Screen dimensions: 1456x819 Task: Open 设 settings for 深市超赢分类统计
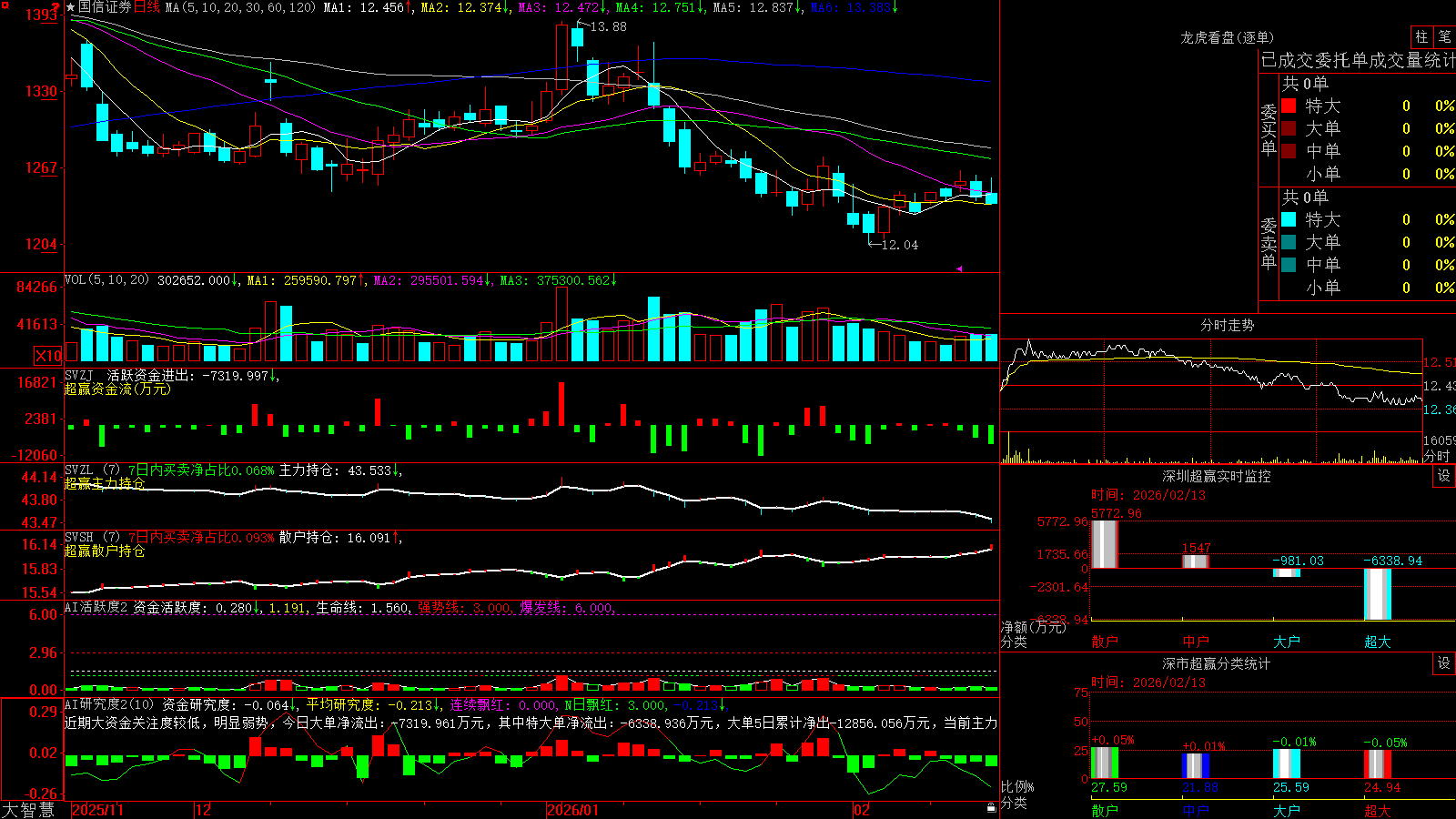[x=1444, y=663]
